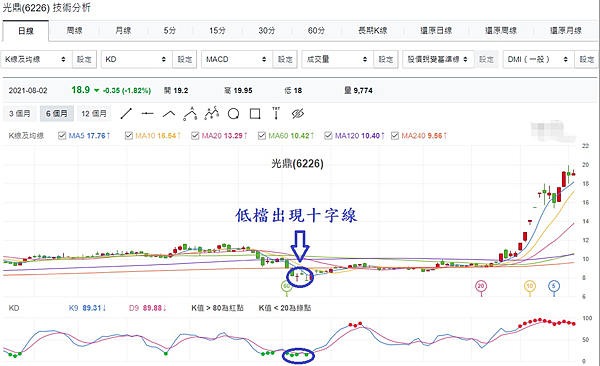Select the five-point wave pattern tool

click(x=212, y=113)
